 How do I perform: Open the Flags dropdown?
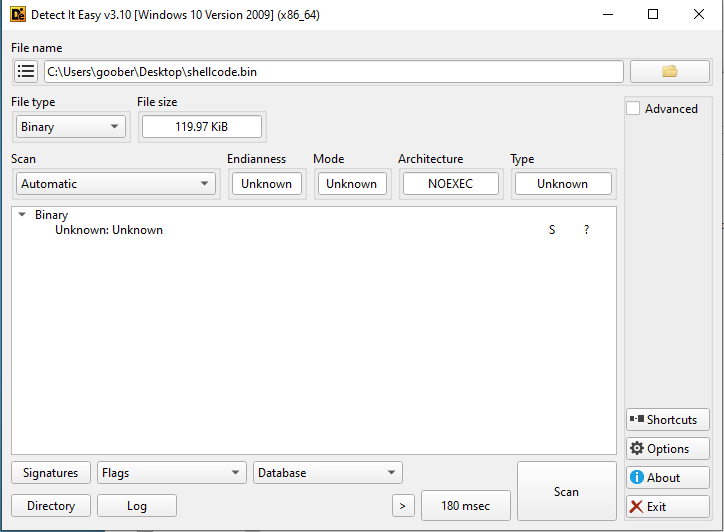pos(172,473)
